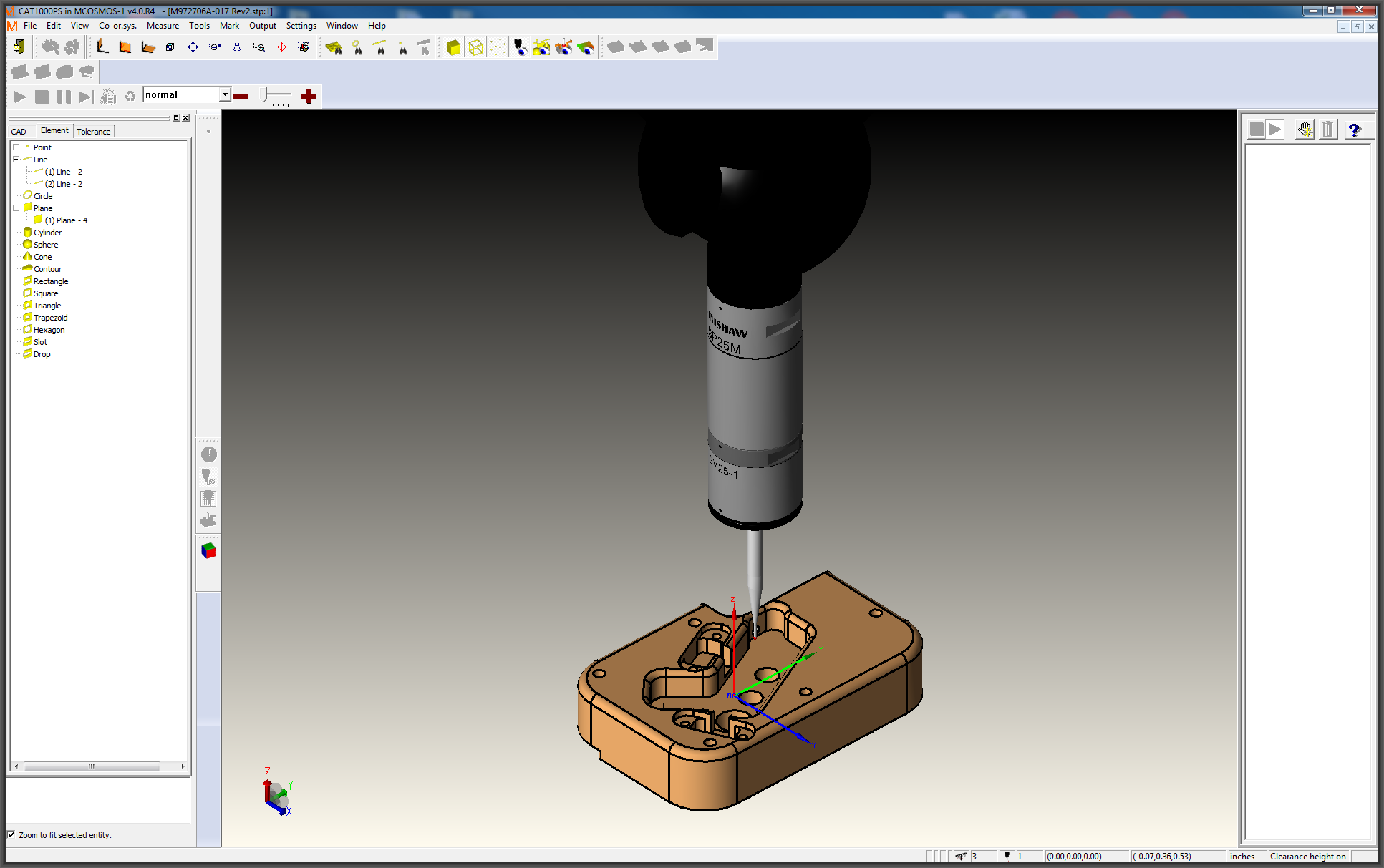Click the red minus speed button
The height and width of the screenshot is (868, 1384).
pyautogui.click(x=241, y=97)
